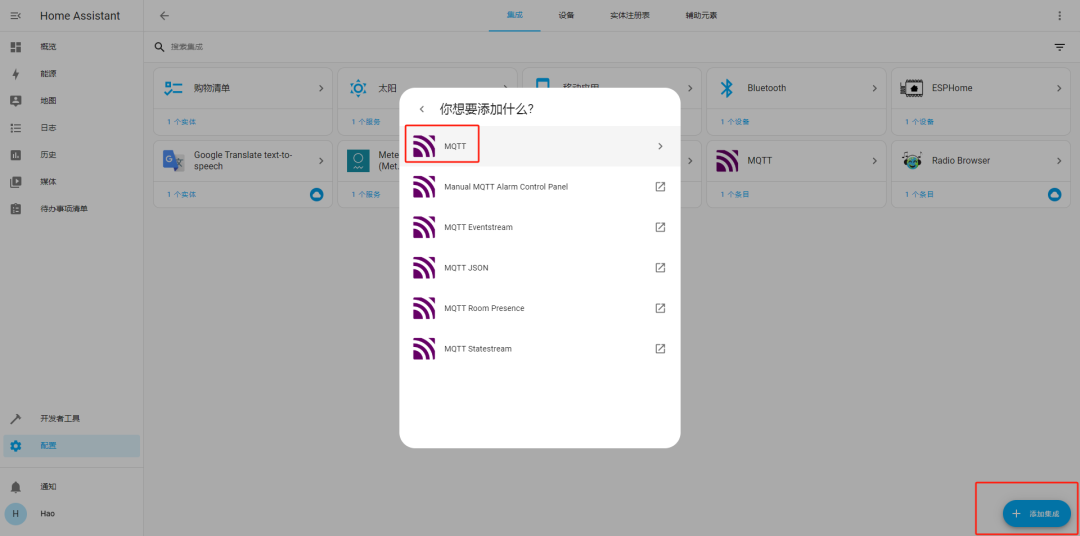The width and height of the screenshot is (1080, 536).
Task: Open the 媒体 media browser in sidebar
Action: [x=72, y=182]
